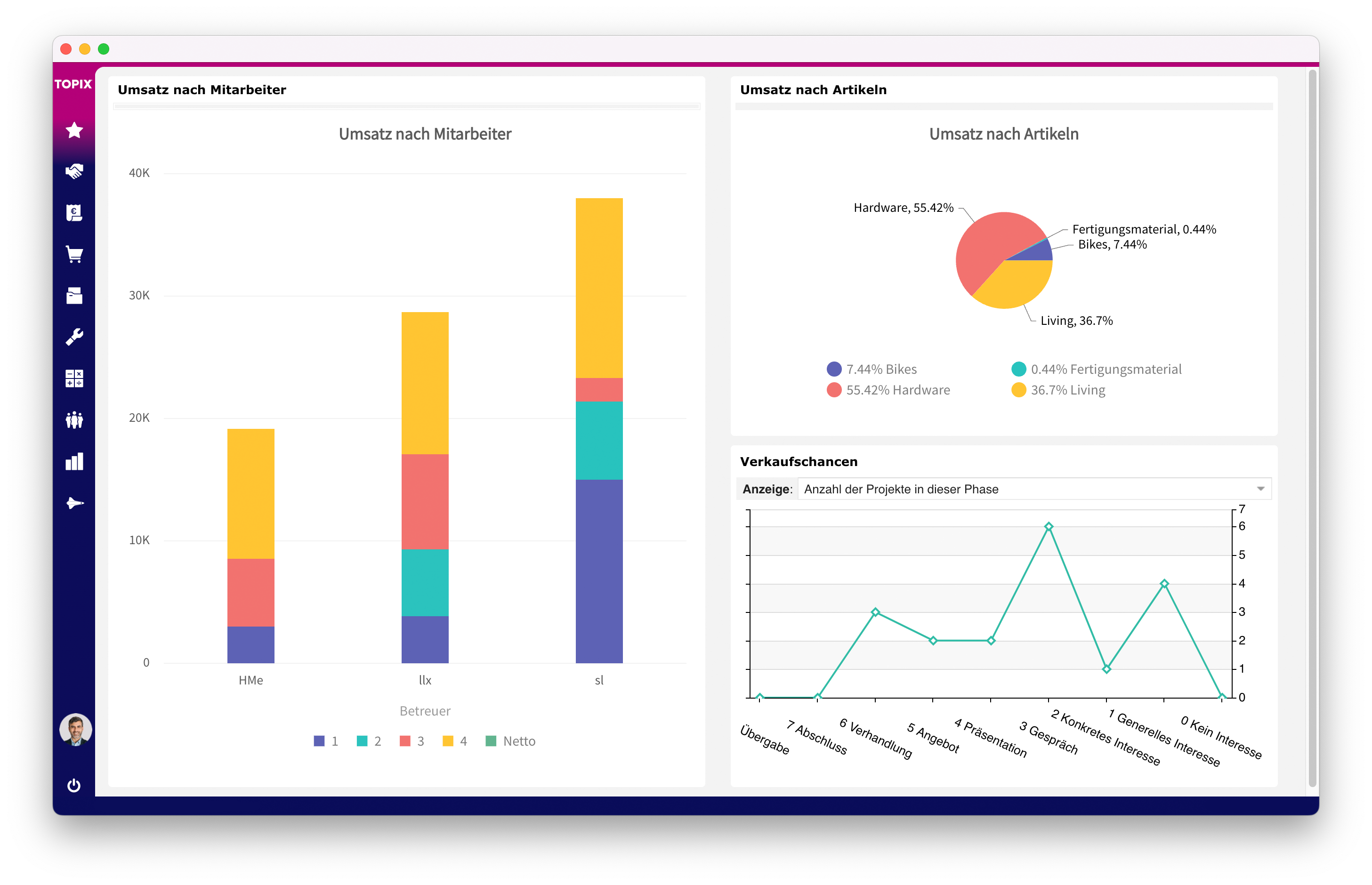1372x885 pixels.
Task: Open the user profile avatar
Action: (x=75, y=730)
